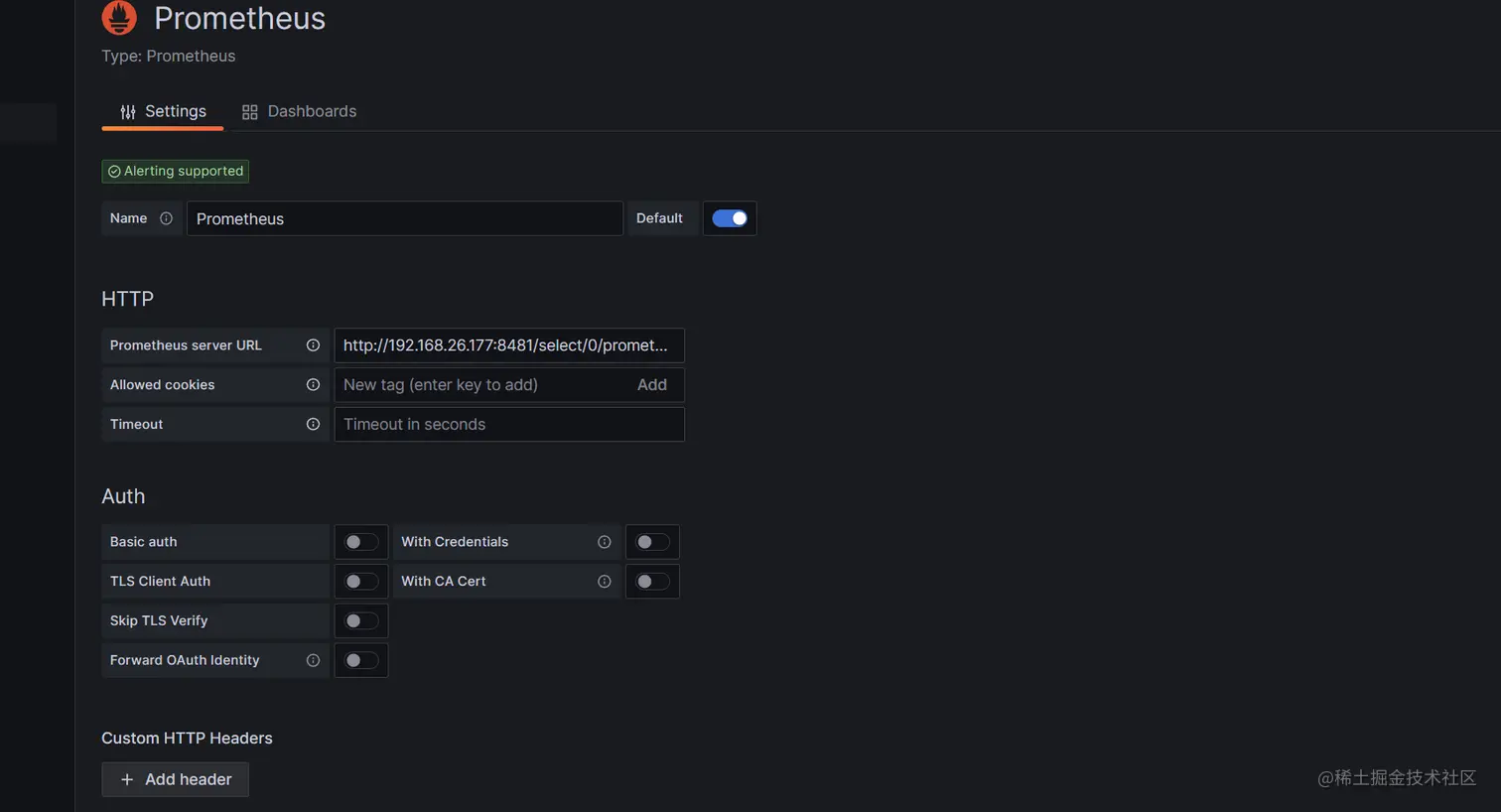Click the Prometheus page title
The height and width of the screenshot is (812, 1501).
[x=239, y=18]
